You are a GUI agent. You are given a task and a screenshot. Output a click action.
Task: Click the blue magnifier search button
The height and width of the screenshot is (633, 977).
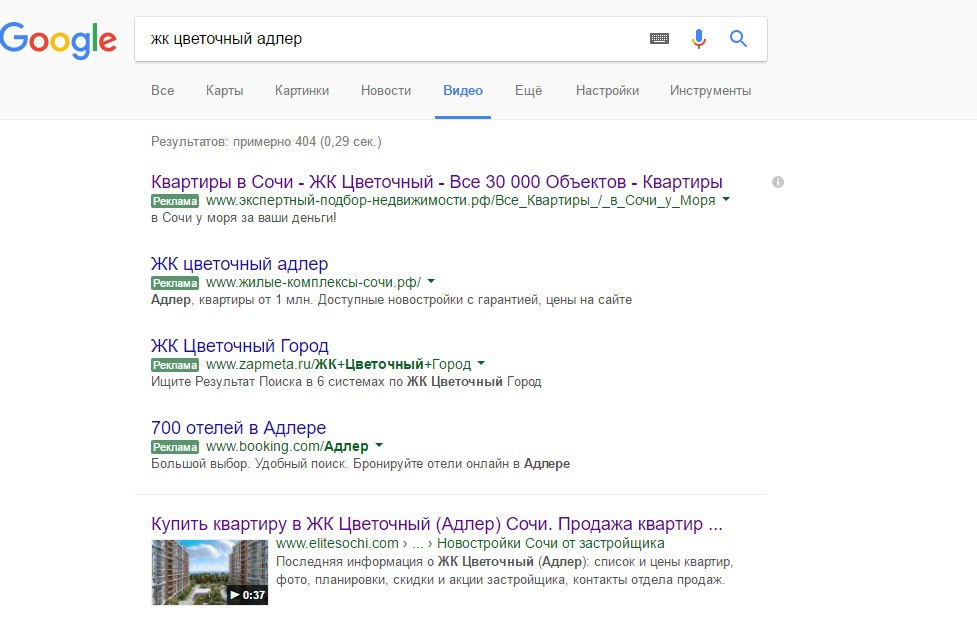[x=738, y=39]
